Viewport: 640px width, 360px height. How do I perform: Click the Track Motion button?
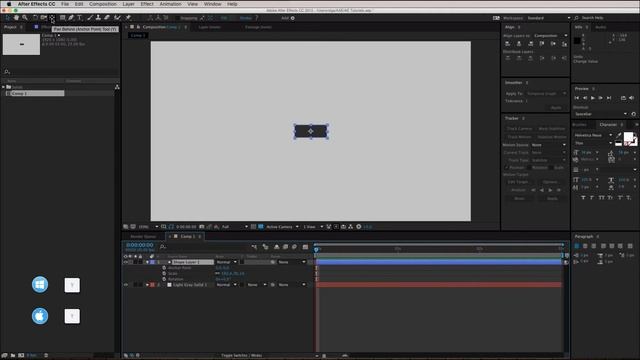(519, 137)
